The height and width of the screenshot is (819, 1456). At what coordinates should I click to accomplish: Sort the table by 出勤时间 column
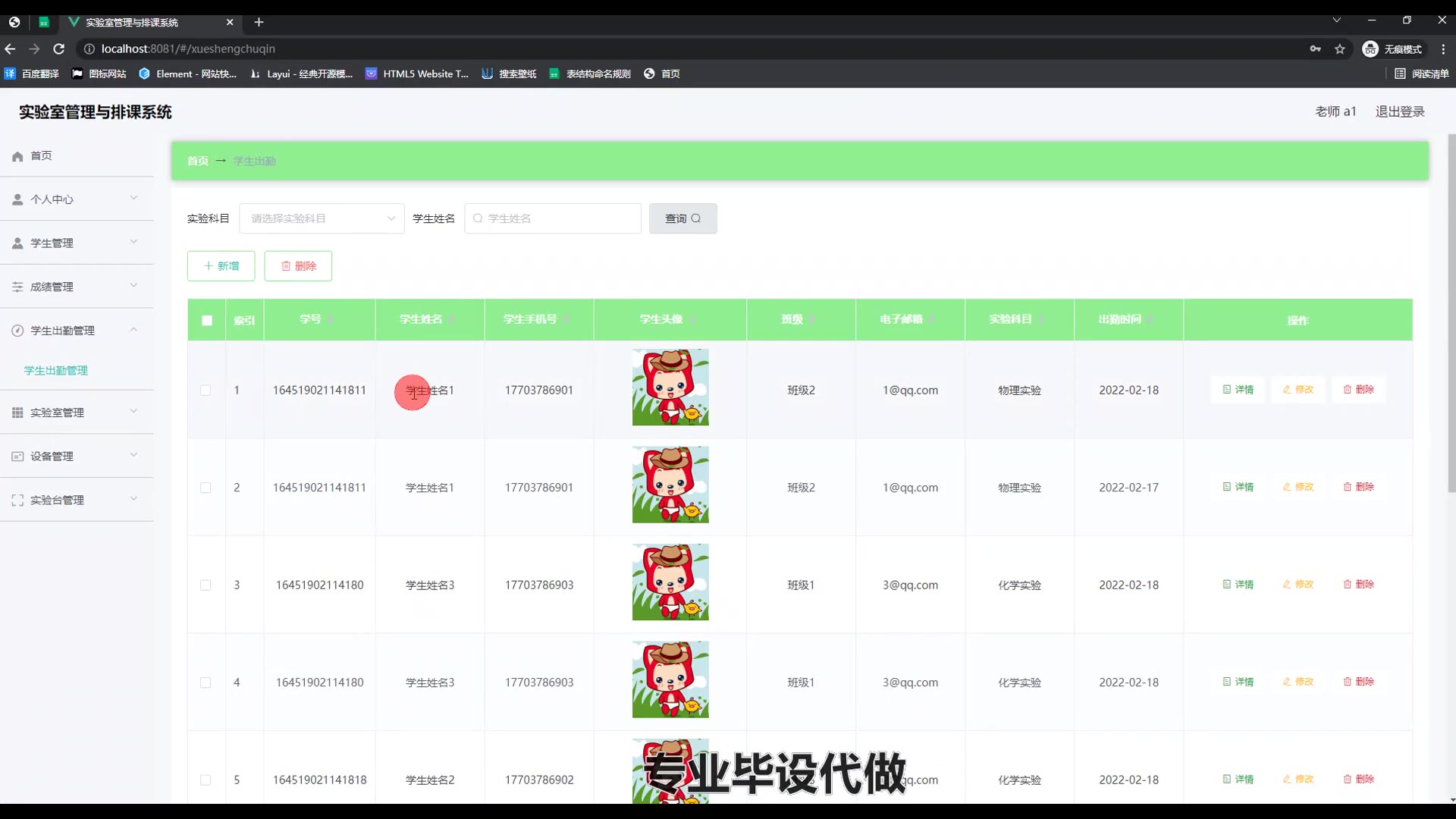coord(1151,319)
